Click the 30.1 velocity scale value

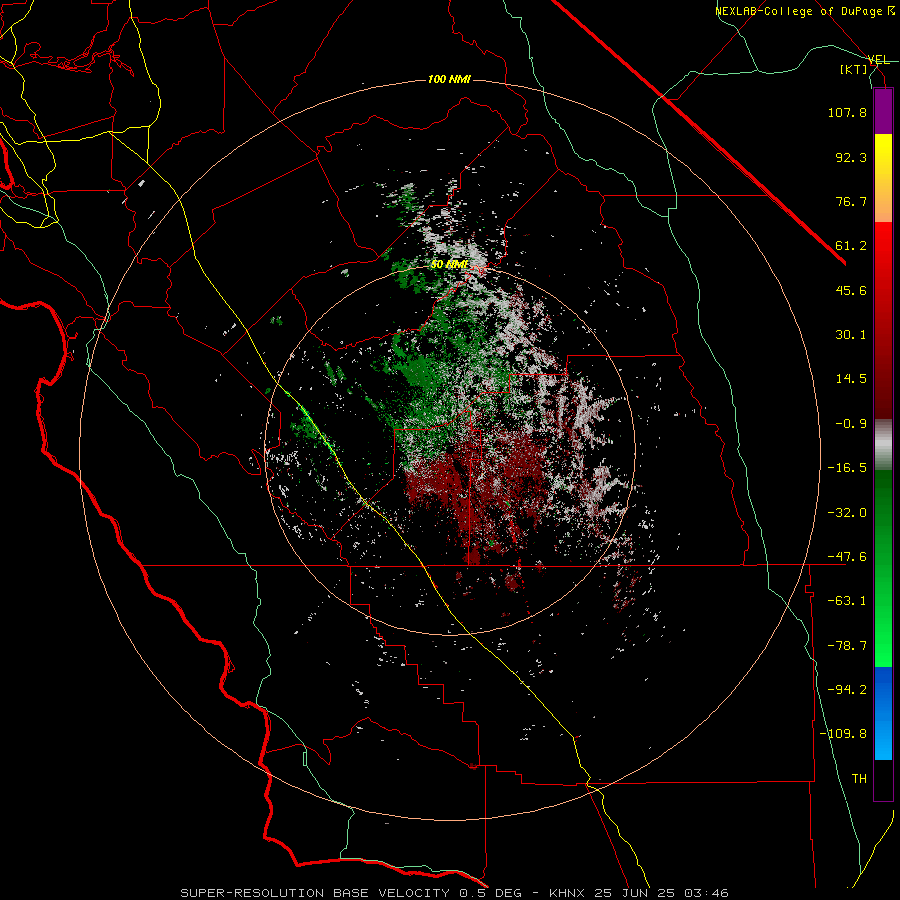tap(851, 335)
